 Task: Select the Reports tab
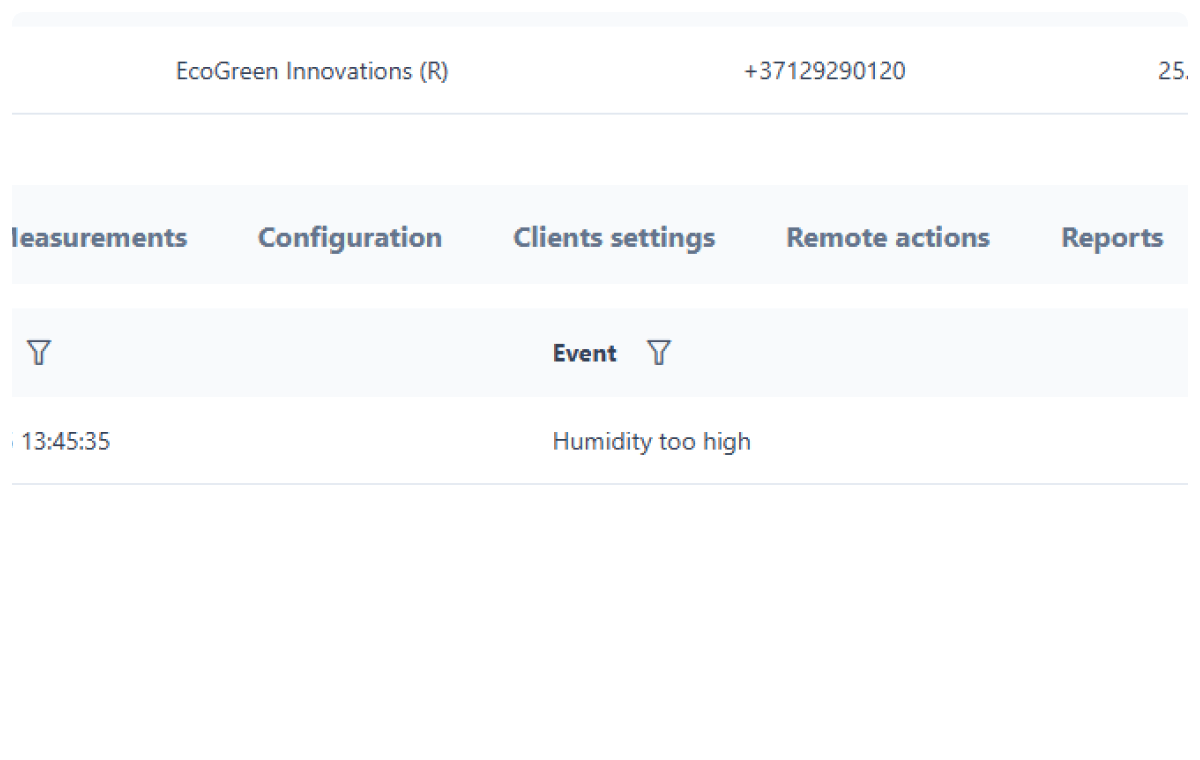tap(1111, 238)
